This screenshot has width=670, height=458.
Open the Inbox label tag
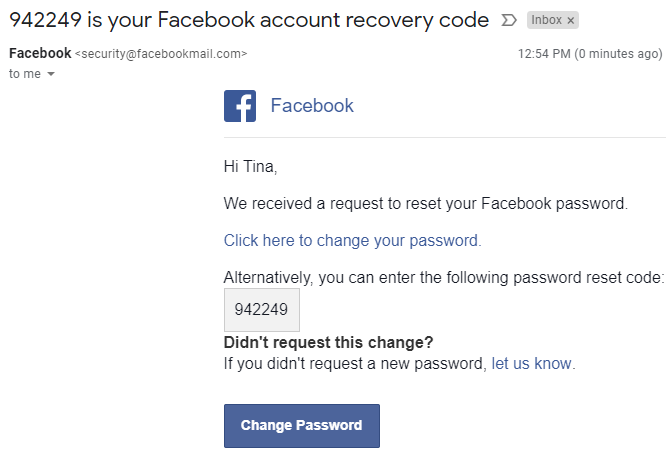pos(546,20)
